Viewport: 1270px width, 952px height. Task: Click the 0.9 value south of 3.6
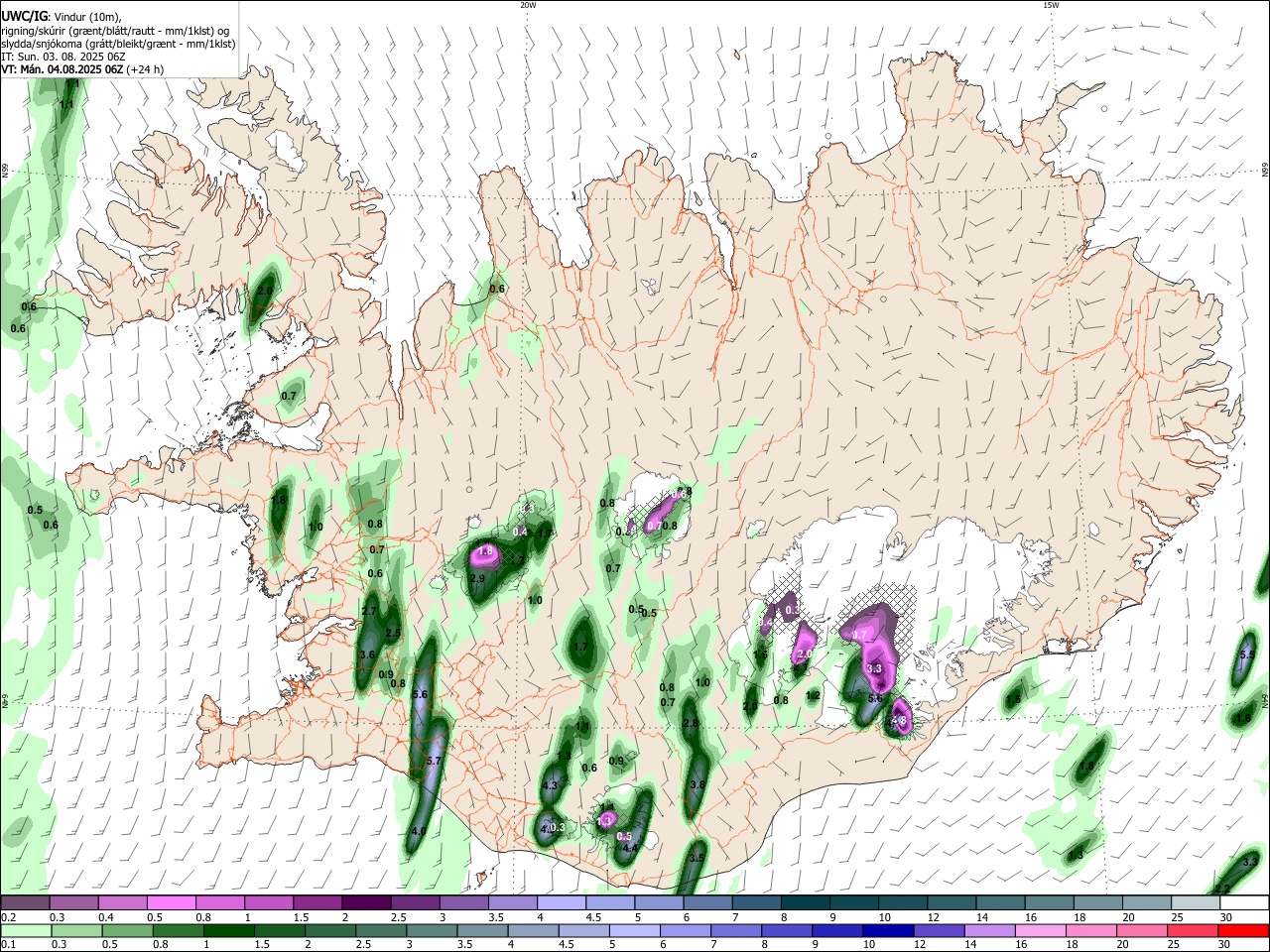coord(387,674)
